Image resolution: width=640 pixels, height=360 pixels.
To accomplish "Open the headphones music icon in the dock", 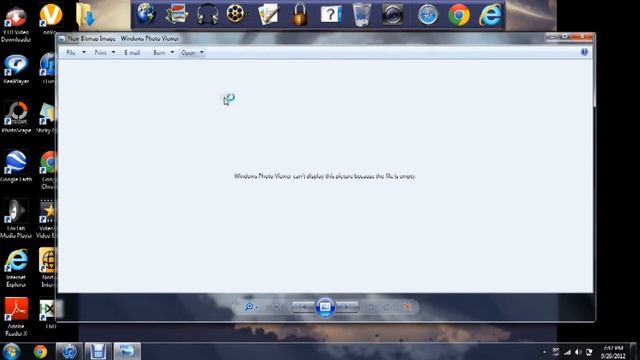I will click(x=207, y=16).
